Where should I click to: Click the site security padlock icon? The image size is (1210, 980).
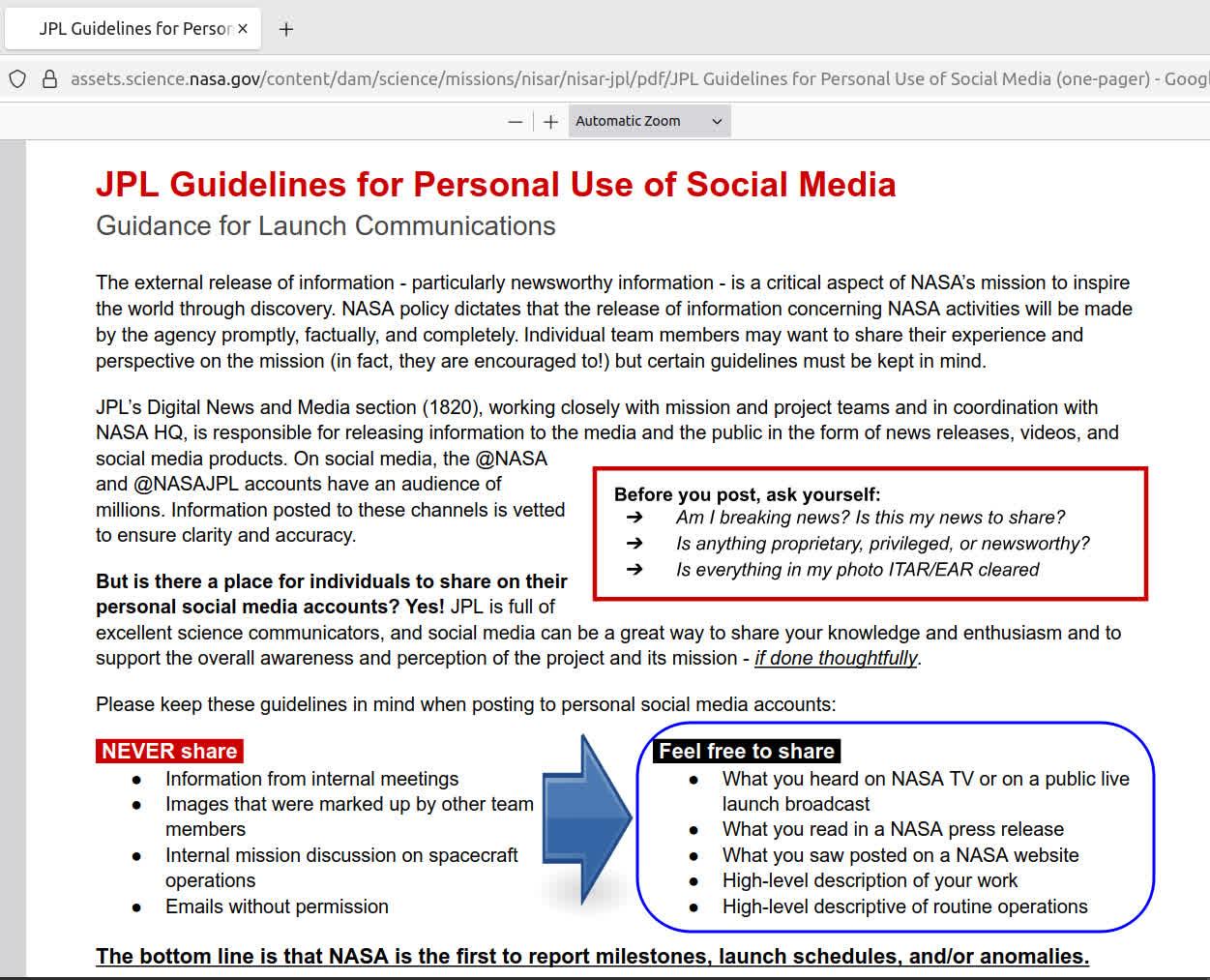click(49, 79)
